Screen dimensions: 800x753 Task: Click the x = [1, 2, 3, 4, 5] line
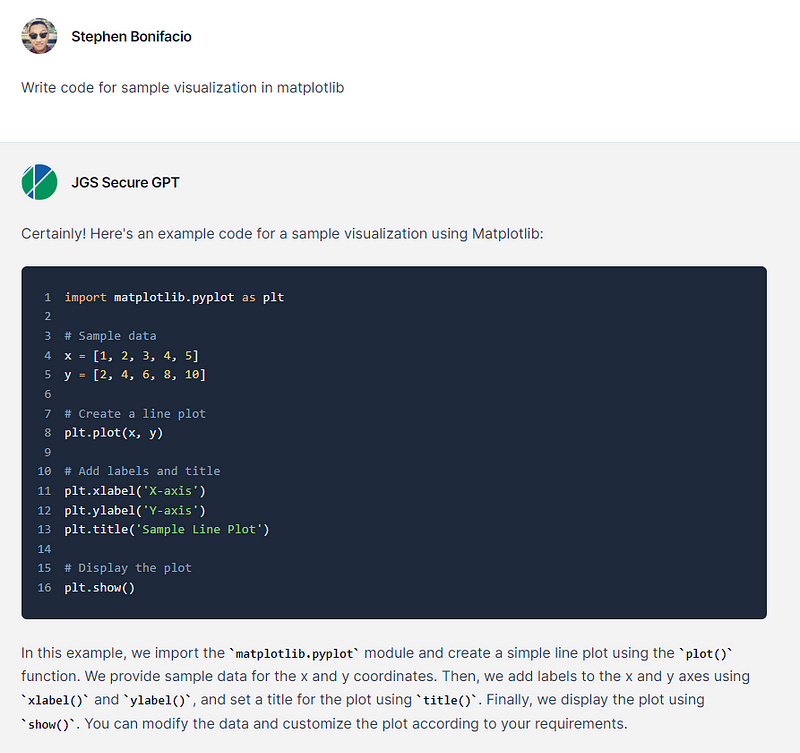tap(131, 356)
